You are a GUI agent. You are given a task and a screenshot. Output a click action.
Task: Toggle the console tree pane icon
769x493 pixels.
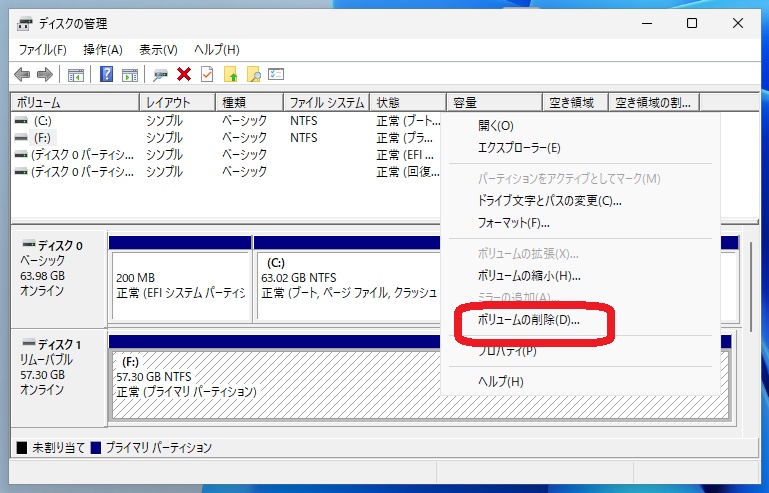[x=76, y=75]
